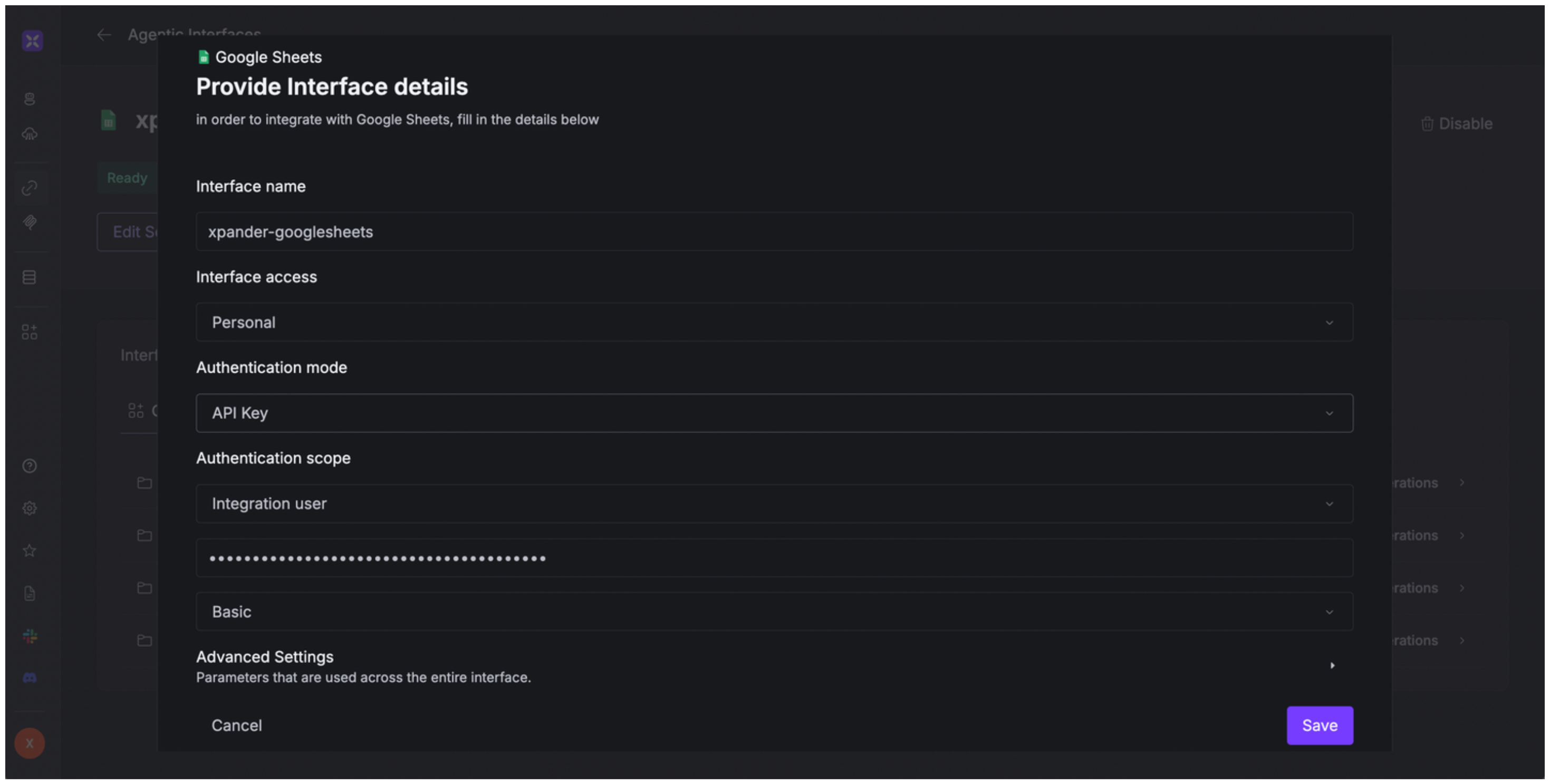Screen dimensions: 1550x784
Task: Click the user avatar at sidebar bottom
Action: 30,743
